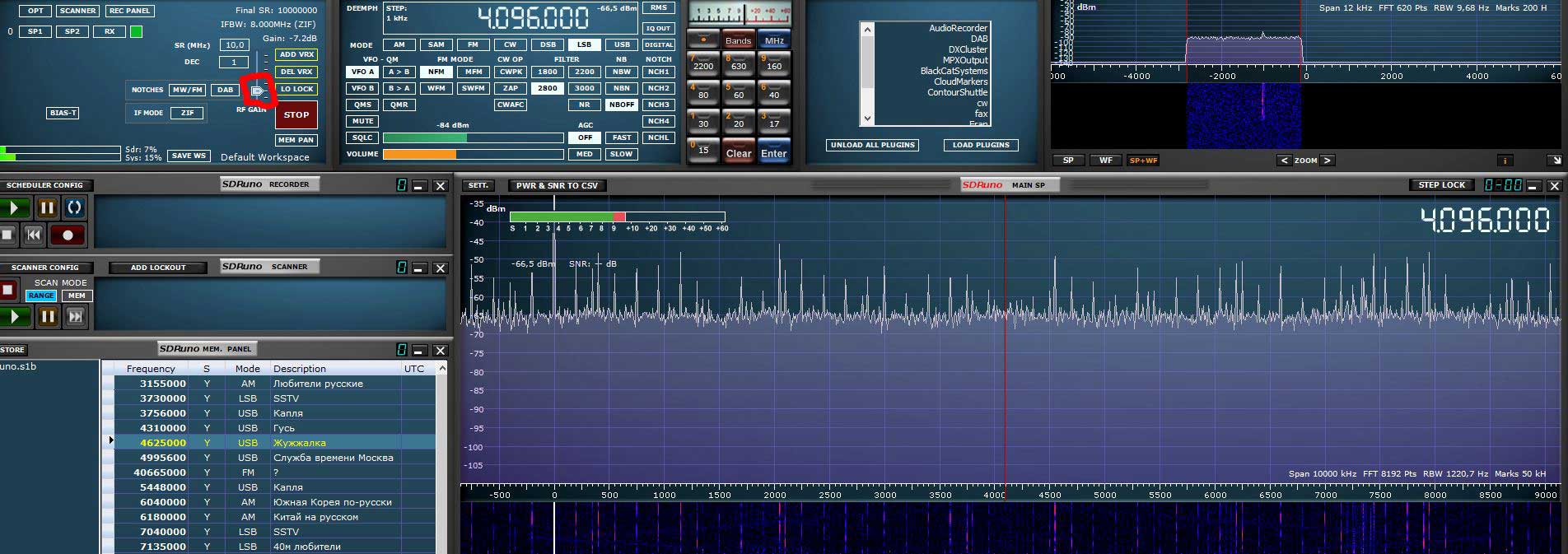The height and width of the screenshot is (554, 1568).
Task: Start recording with the red record button
Action: 68,235
